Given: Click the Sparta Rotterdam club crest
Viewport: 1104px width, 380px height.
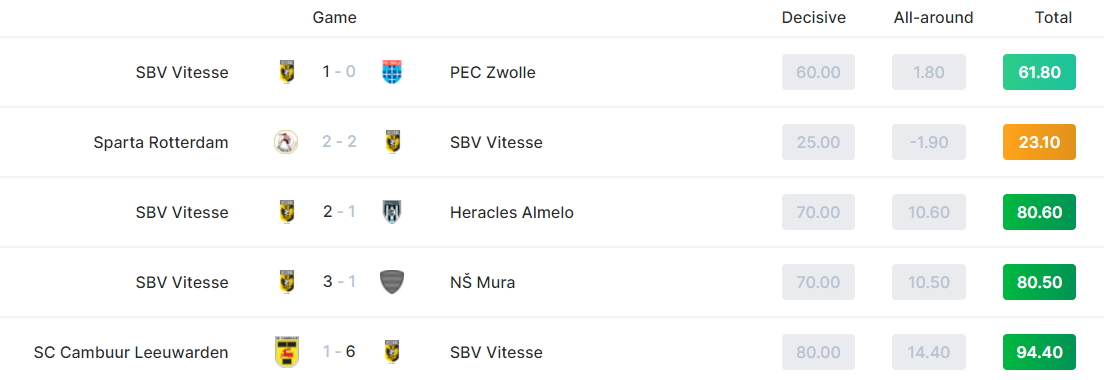Looking at the screenshot, I should (286, 142).
